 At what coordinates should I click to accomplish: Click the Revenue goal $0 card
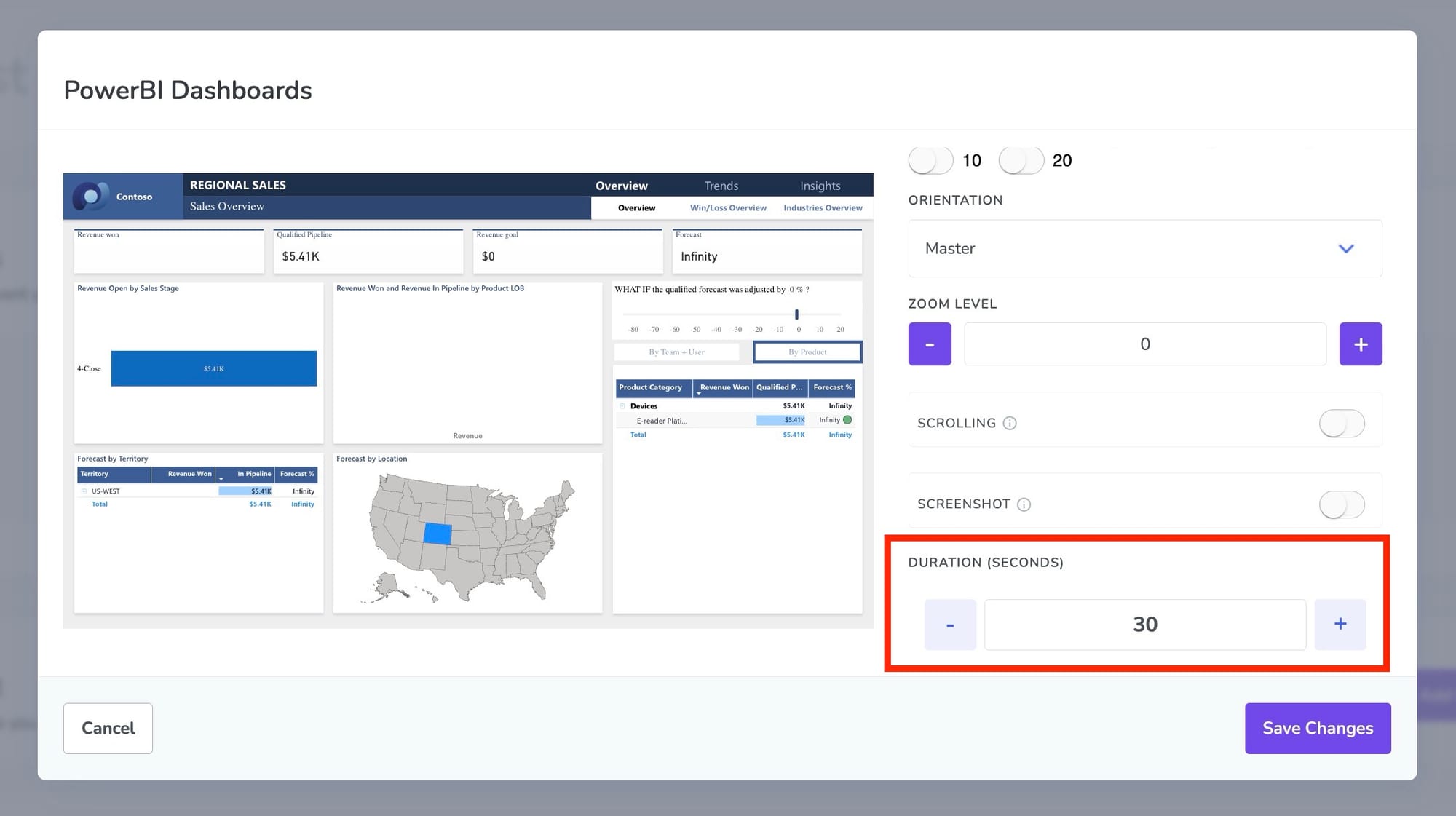(568, 251)
